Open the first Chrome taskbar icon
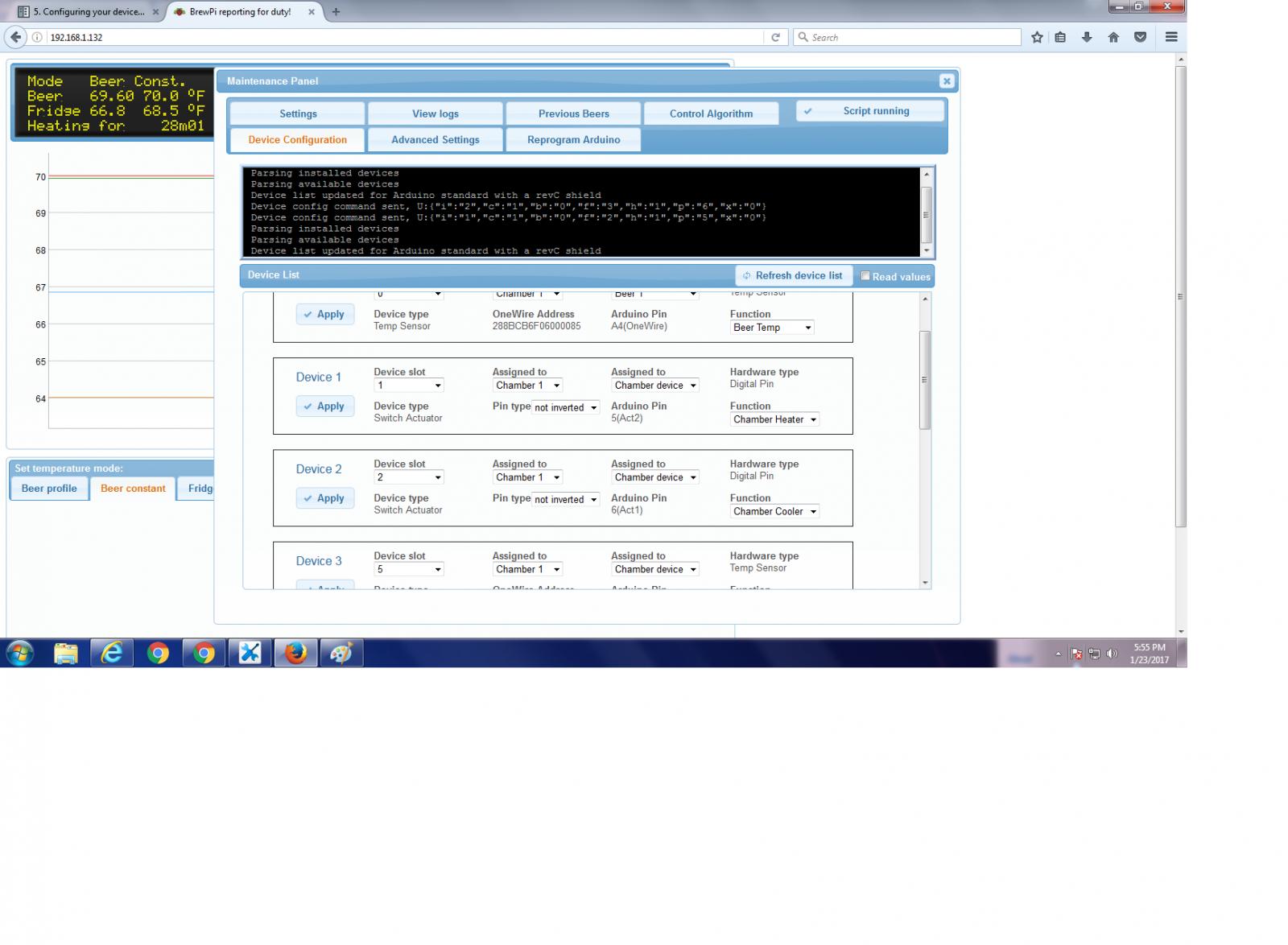1288x945 pixels. (158, 653)
